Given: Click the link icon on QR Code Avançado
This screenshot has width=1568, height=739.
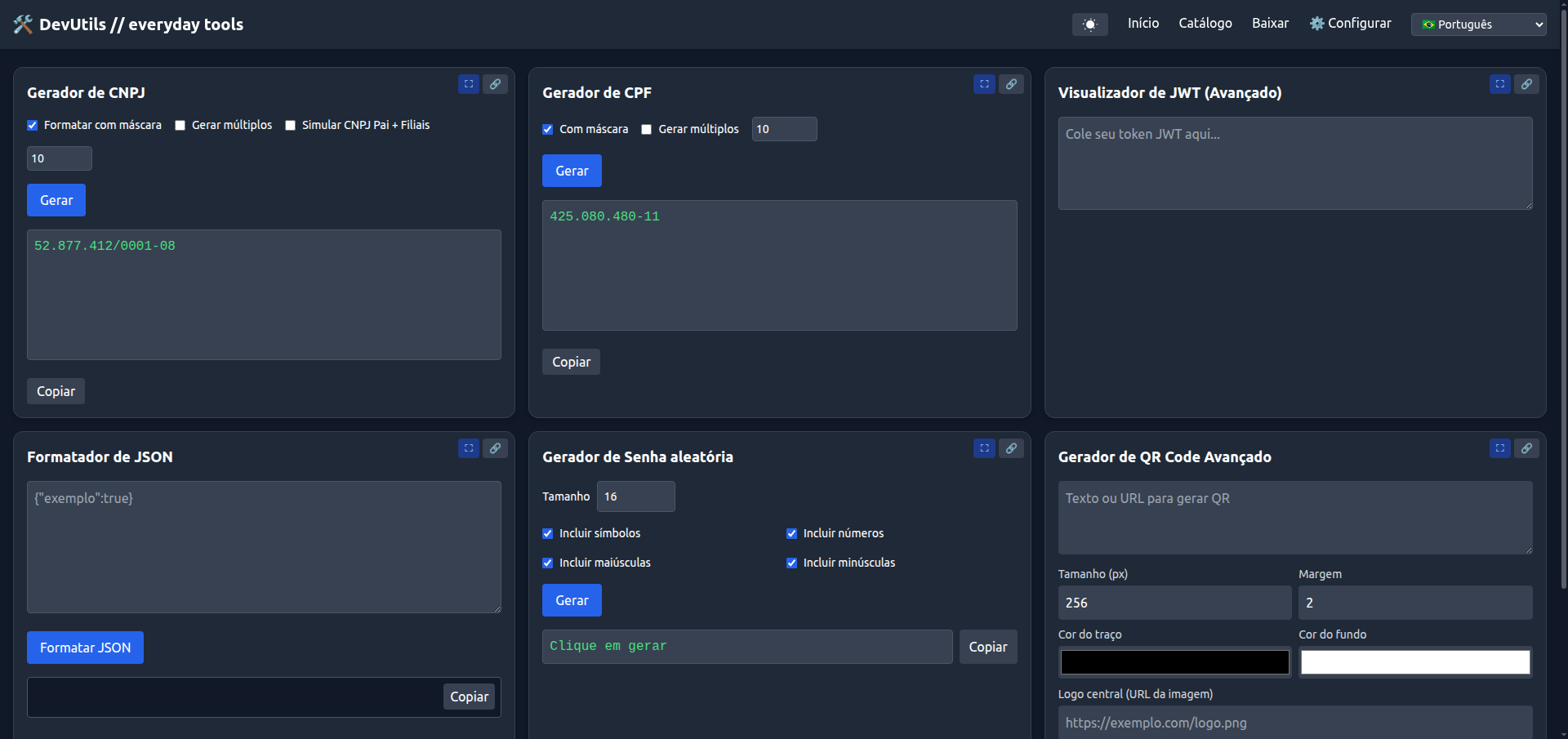Looking at the screenshot, I should (1526, 448).
